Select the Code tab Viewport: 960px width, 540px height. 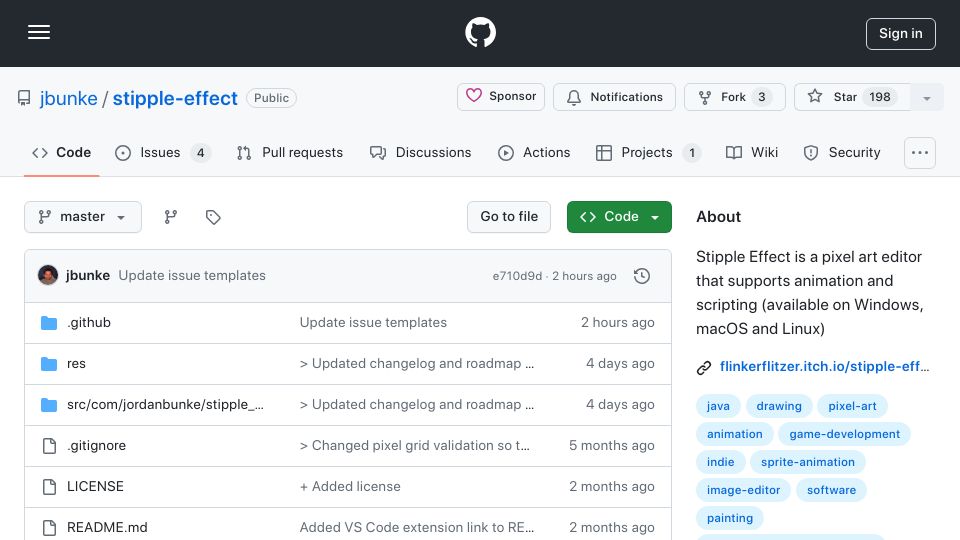click(61, 152)
